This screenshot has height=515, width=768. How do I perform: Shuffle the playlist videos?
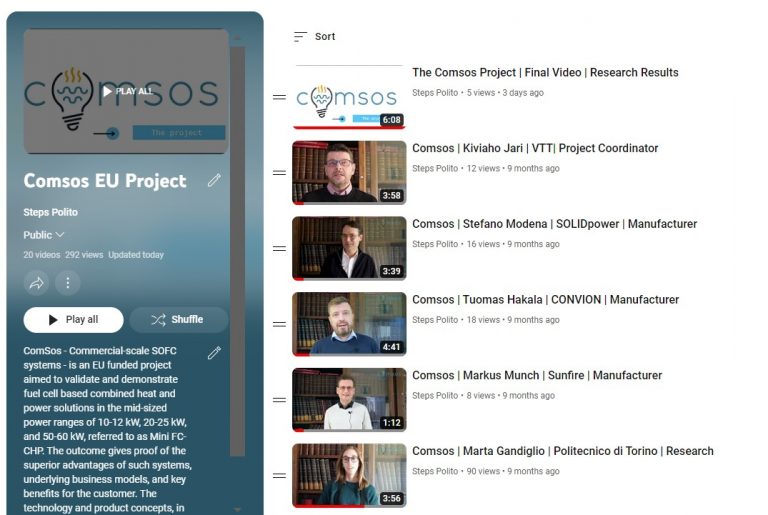[179, 319]
